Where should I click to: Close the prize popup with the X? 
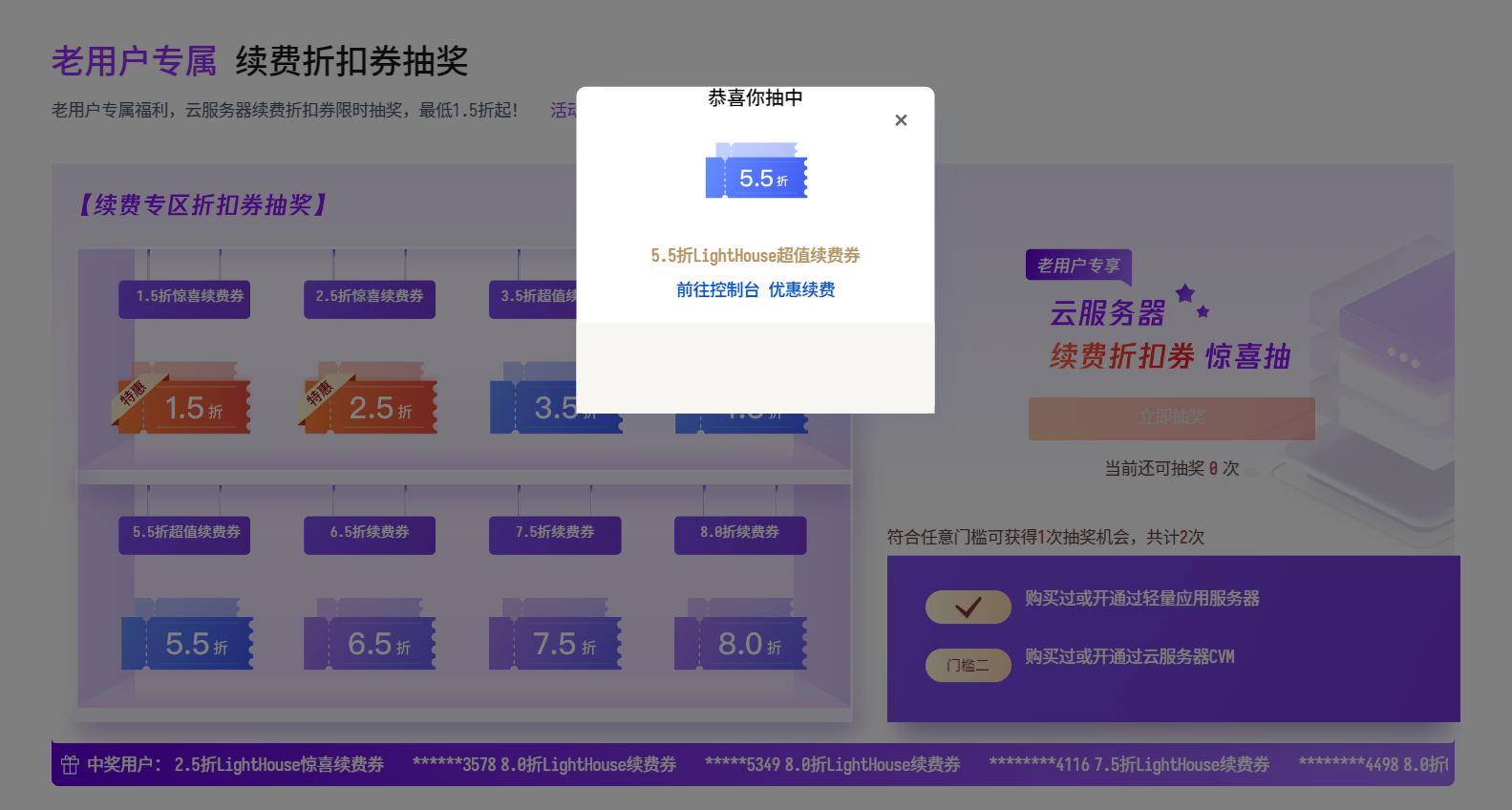click(901, 120)
